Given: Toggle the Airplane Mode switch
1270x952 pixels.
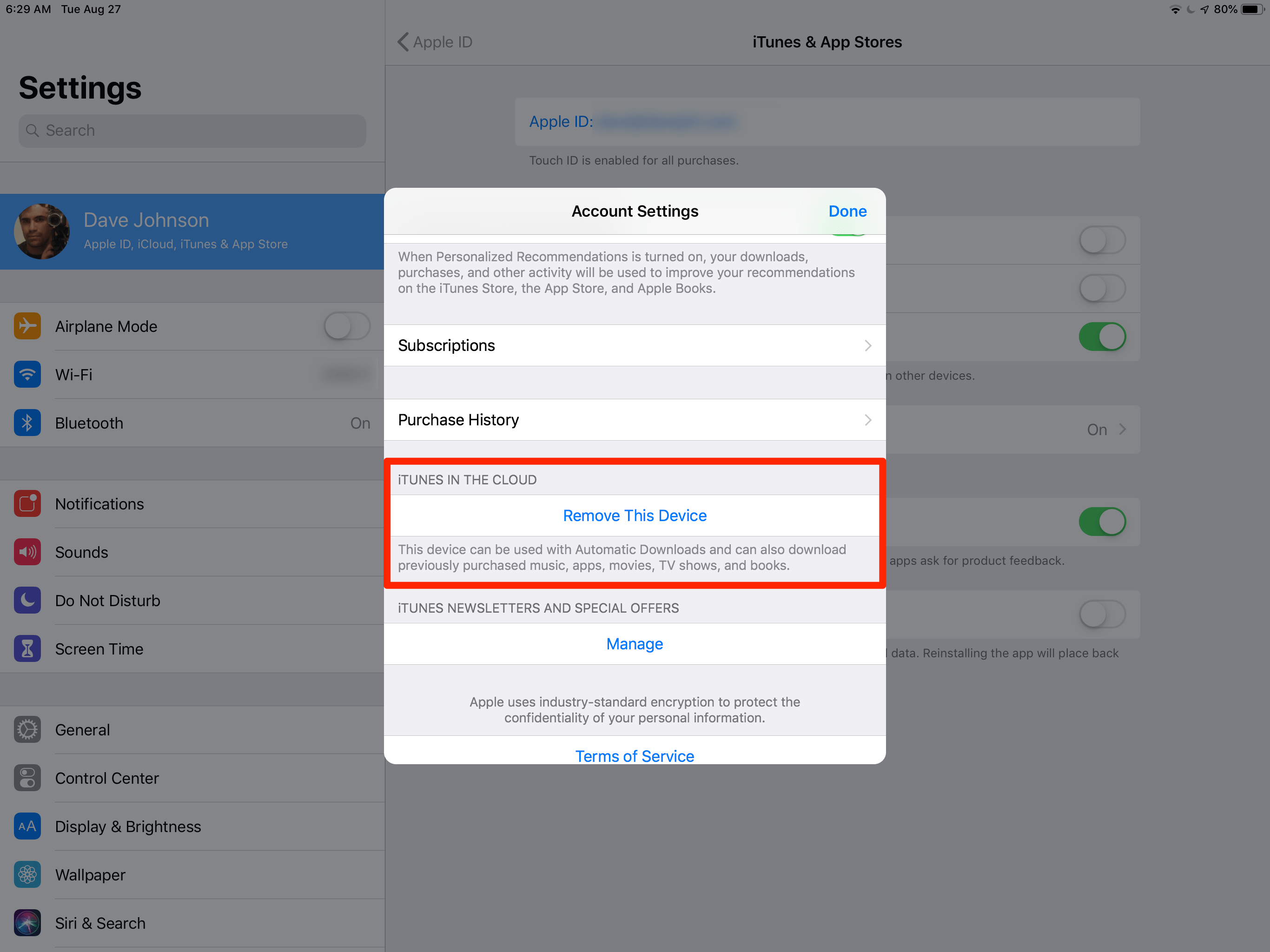Looking at the screenshot, I should pyautogui.click(x=347, y=326).
